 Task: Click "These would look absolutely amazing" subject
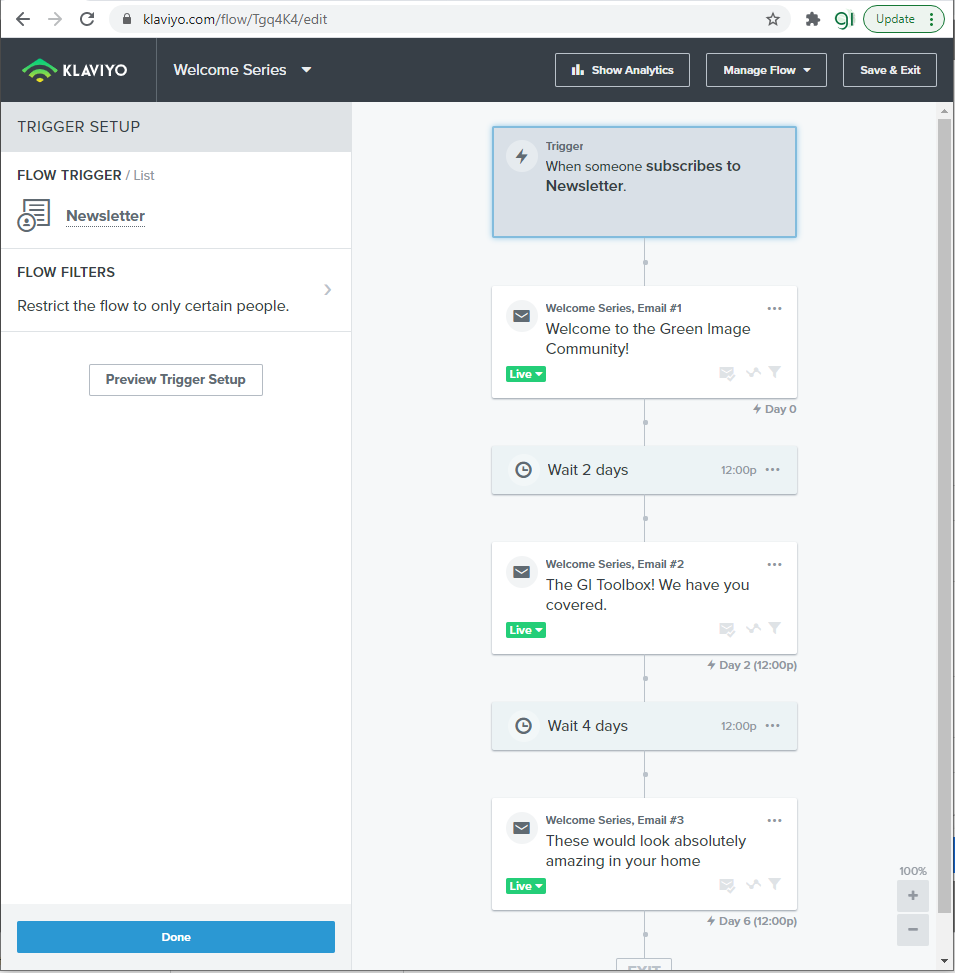pos(646,851)
